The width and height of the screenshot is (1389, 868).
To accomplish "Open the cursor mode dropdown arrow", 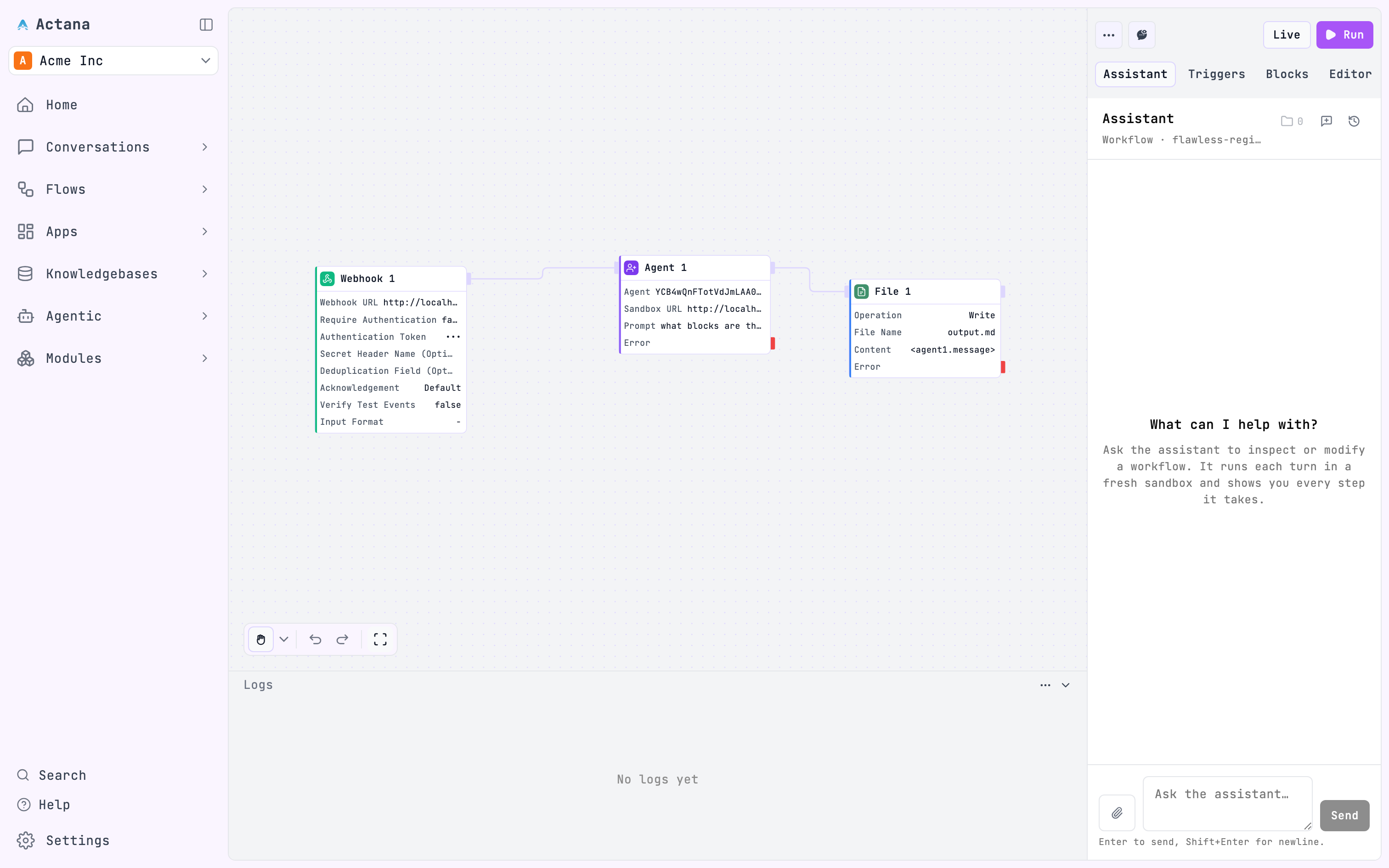I will coord(284,639).
